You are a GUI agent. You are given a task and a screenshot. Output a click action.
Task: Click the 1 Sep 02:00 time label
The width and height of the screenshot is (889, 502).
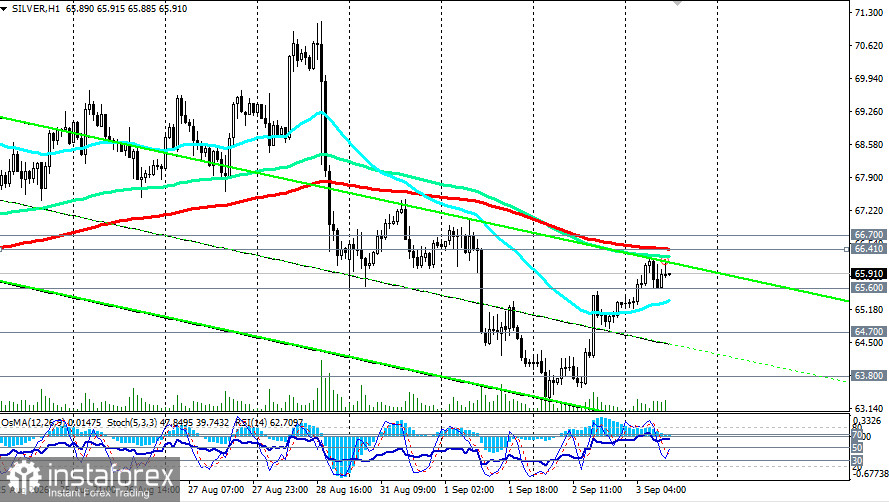point(469,490)
